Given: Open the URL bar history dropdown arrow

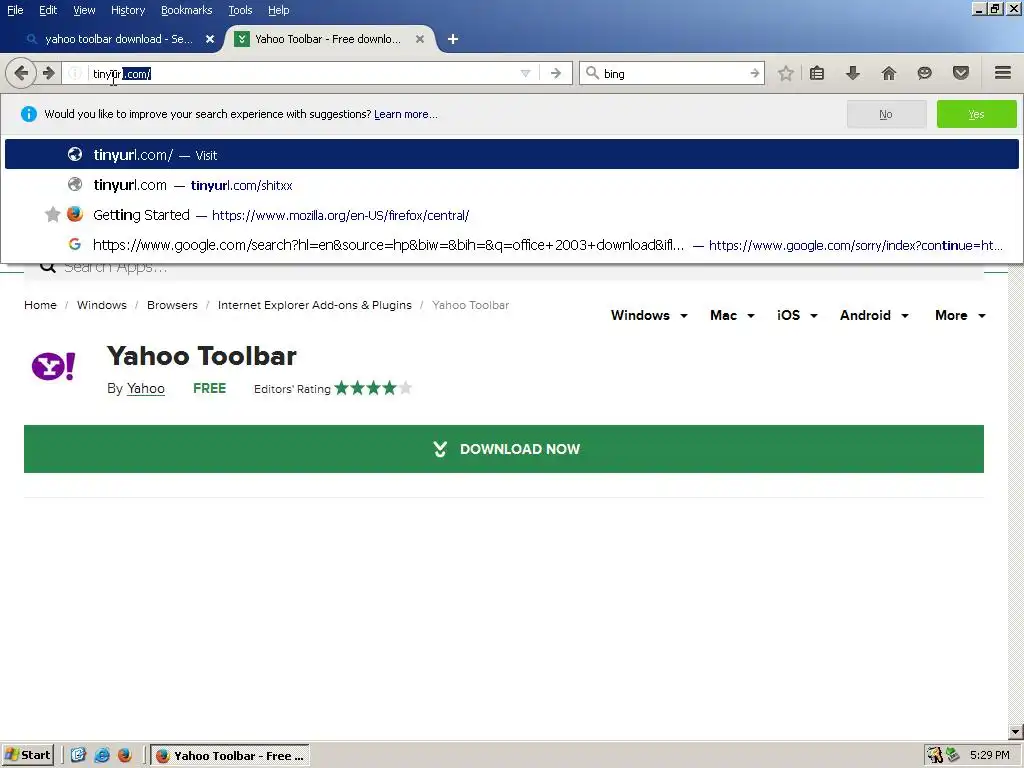Looking at the screenshot, I should point(525,74).
